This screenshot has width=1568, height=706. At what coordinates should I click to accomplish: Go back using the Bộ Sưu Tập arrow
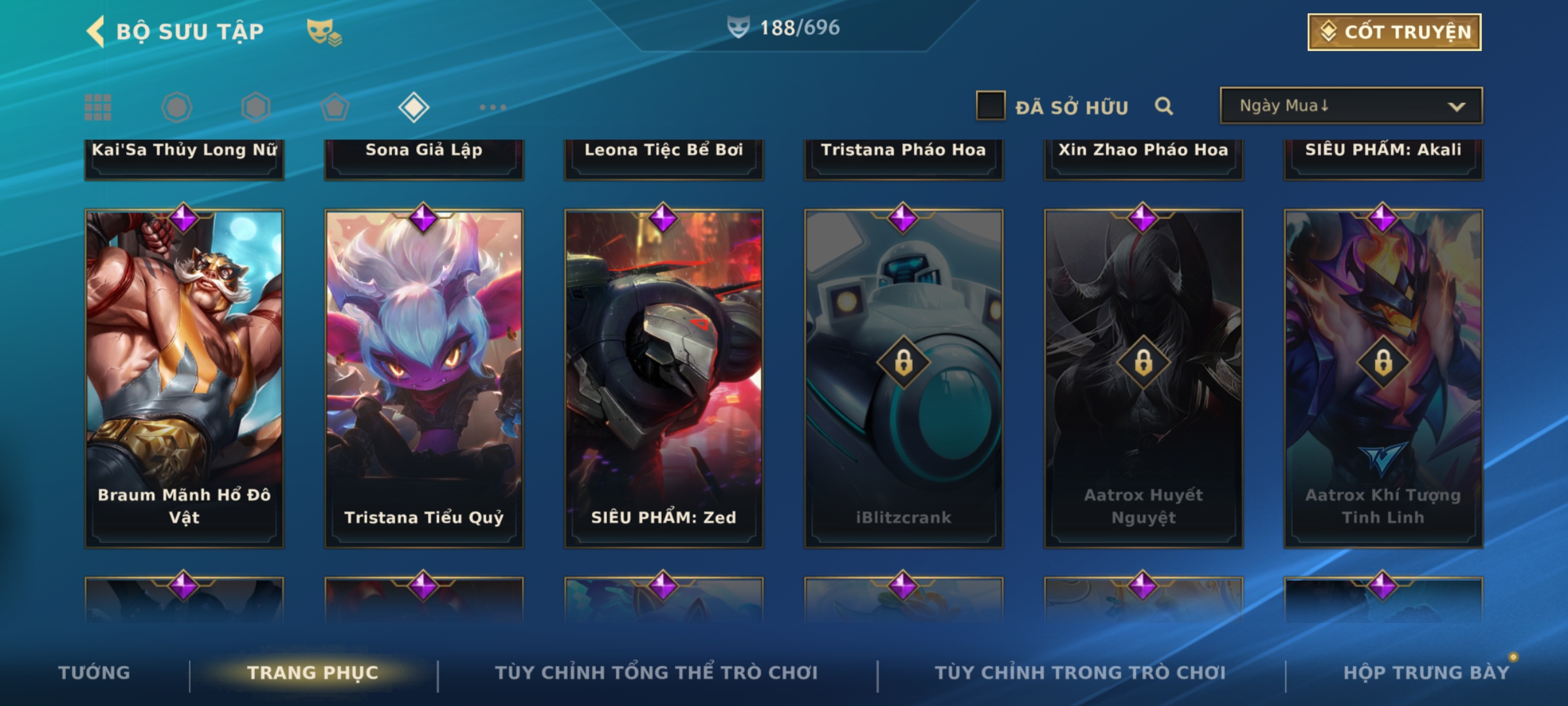click(95, 31)
